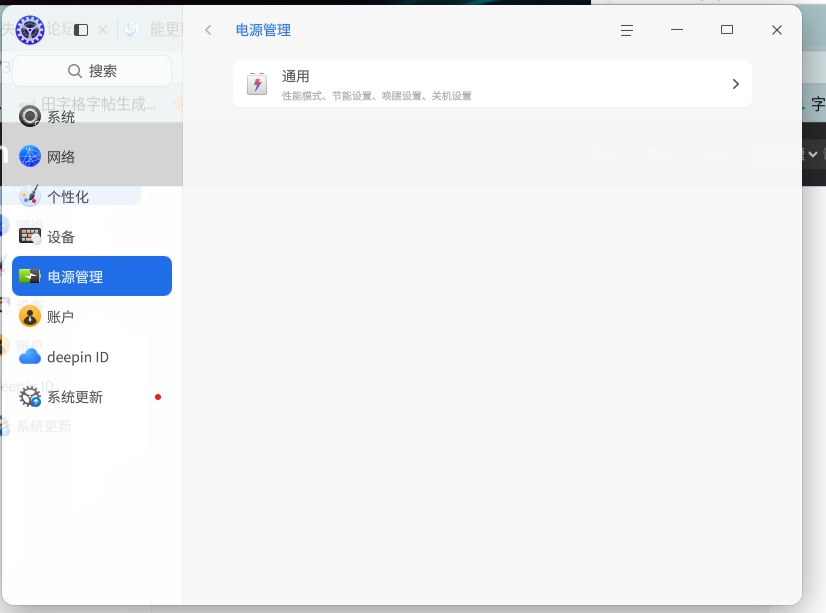
Task: Open the deepin ID sidebar label
Action: click(78, 357)
